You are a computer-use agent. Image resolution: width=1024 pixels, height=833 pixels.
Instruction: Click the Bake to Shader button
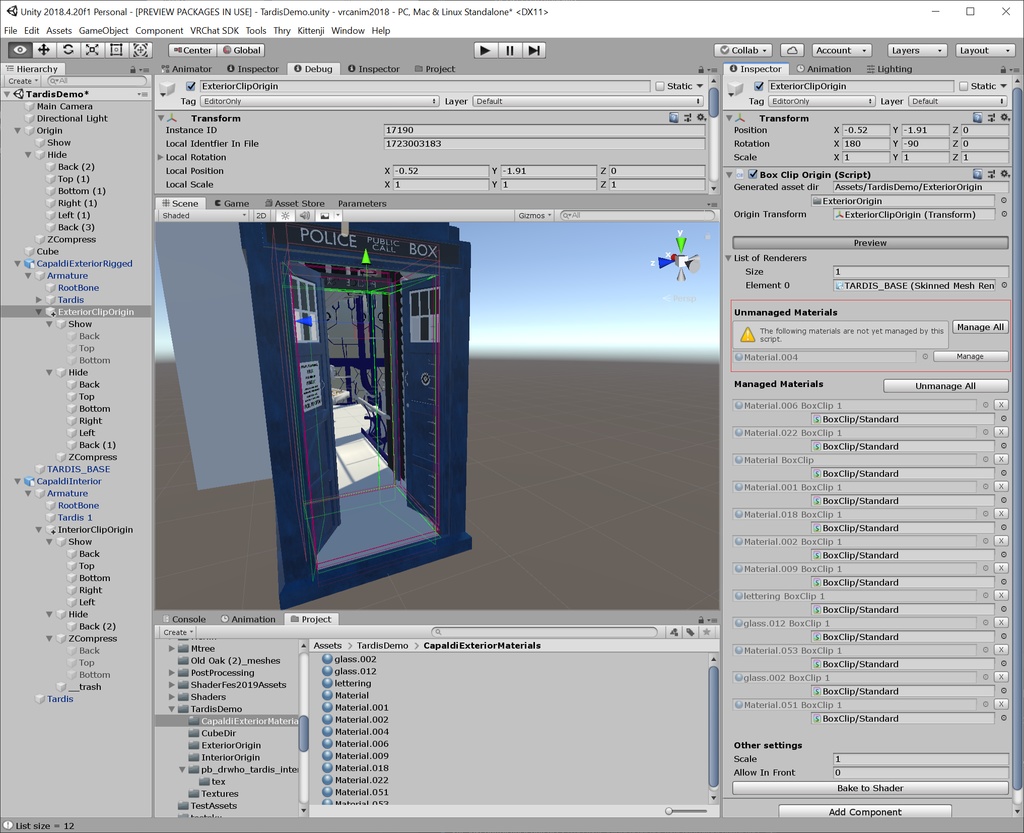coord(869,788)
